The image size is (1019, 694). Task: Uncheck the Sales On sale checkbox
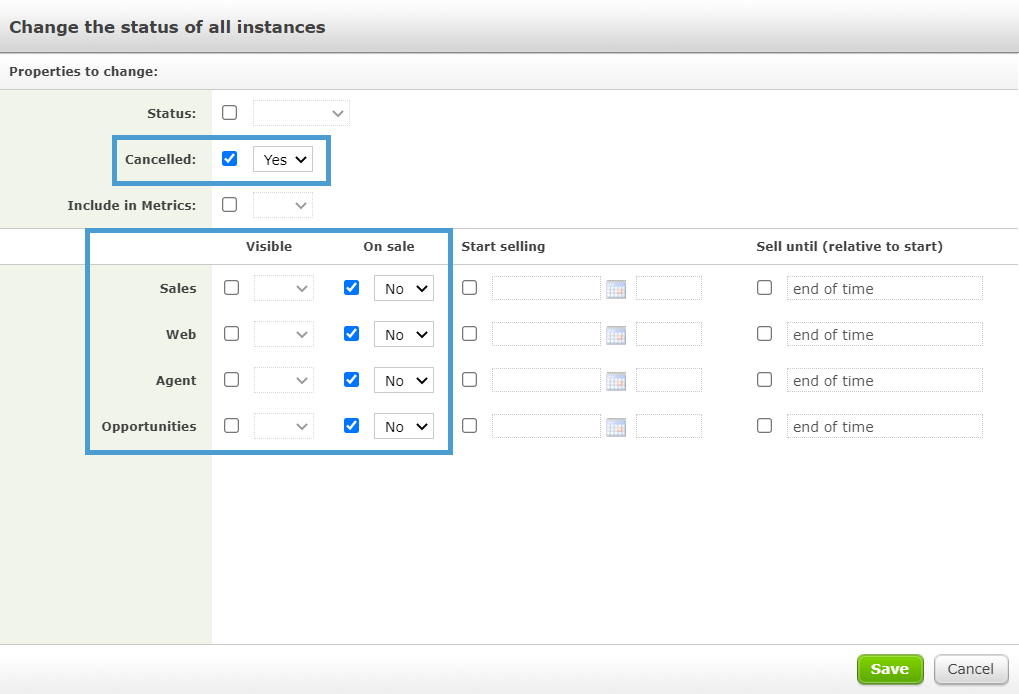click(351, 288)
